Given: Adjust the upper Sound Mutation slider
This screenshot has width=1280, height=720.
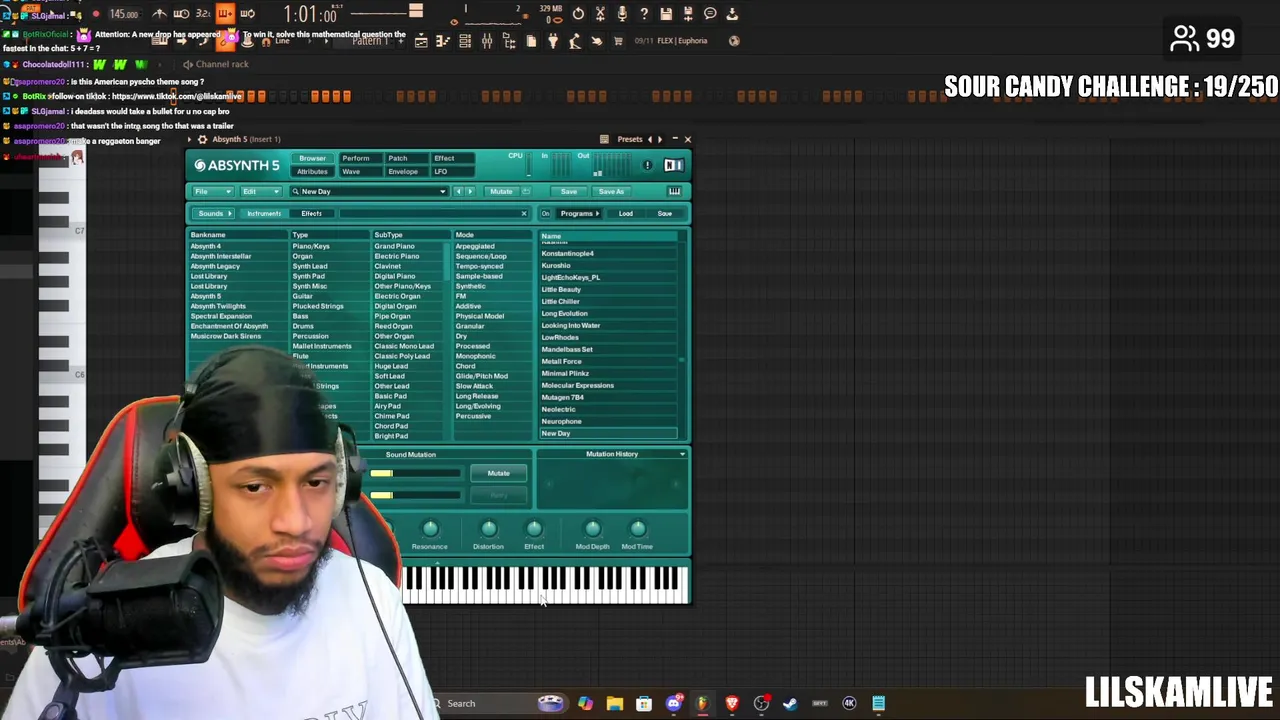Looking at the screenshot, I should click(x=415, y=473).
